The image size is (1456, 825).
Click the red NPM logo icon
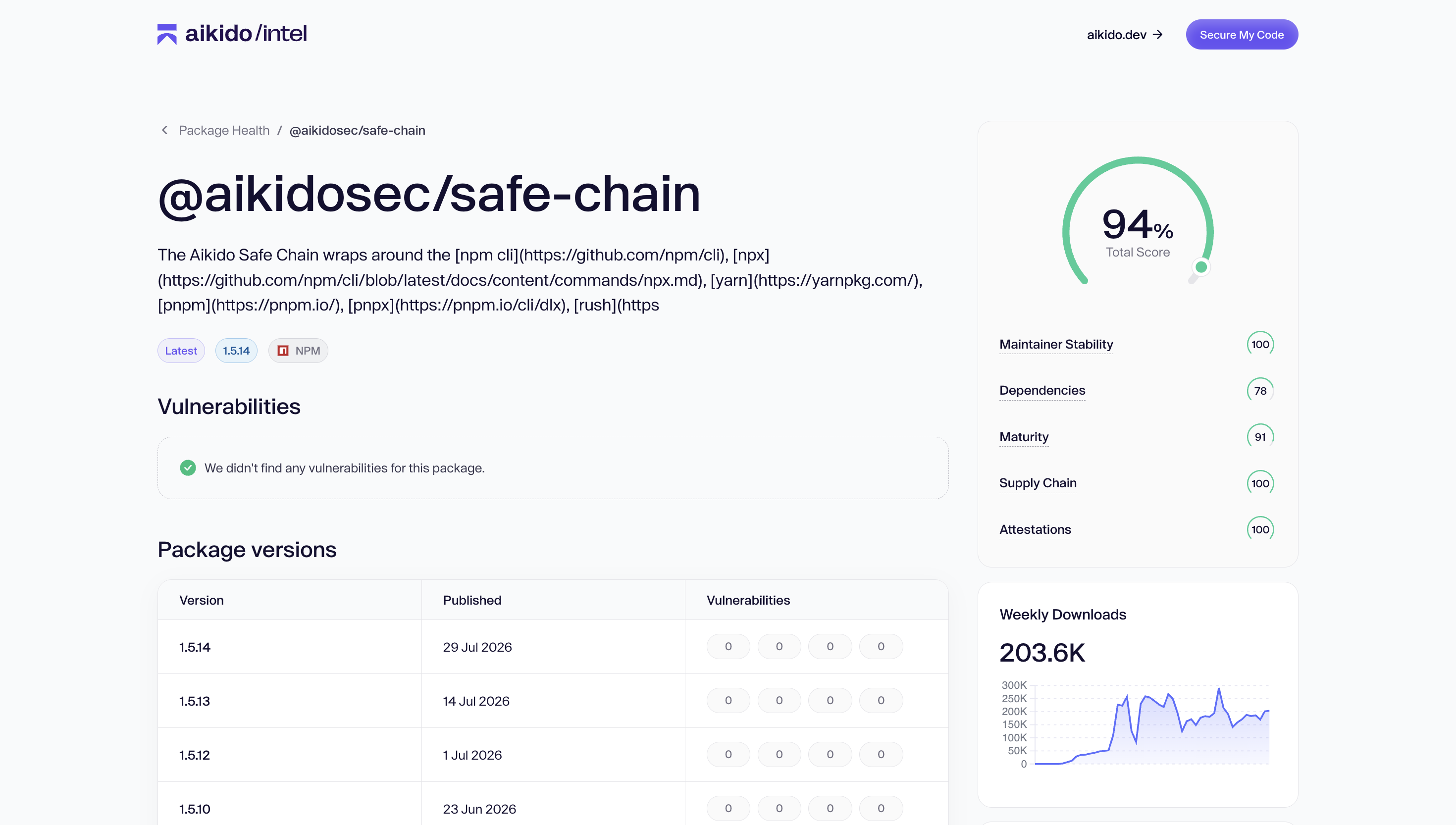tap(283, 351)
